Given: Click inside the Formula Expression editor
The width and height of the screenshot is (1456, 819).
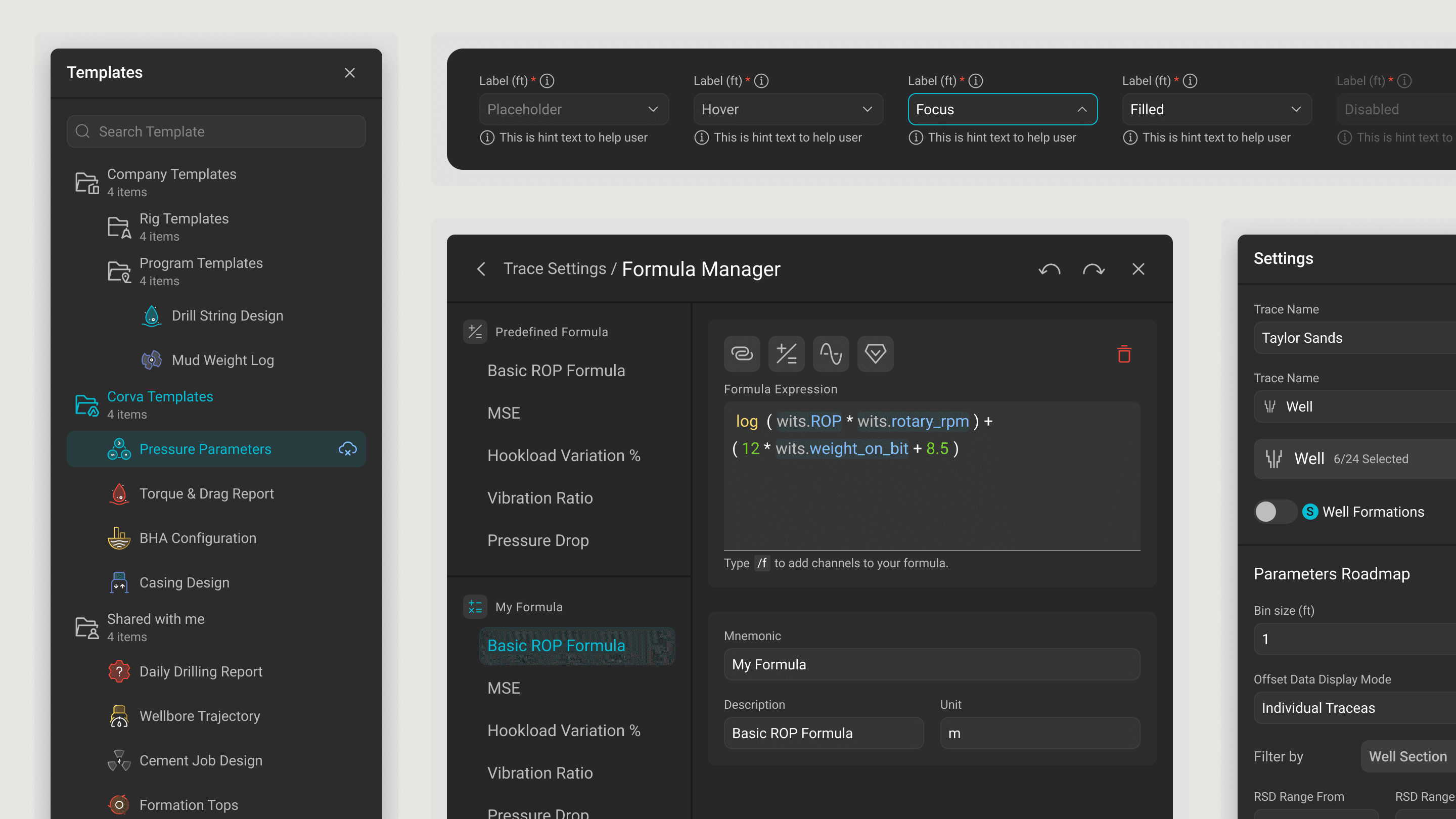Looking at the screenshot, I should (932, 476).
